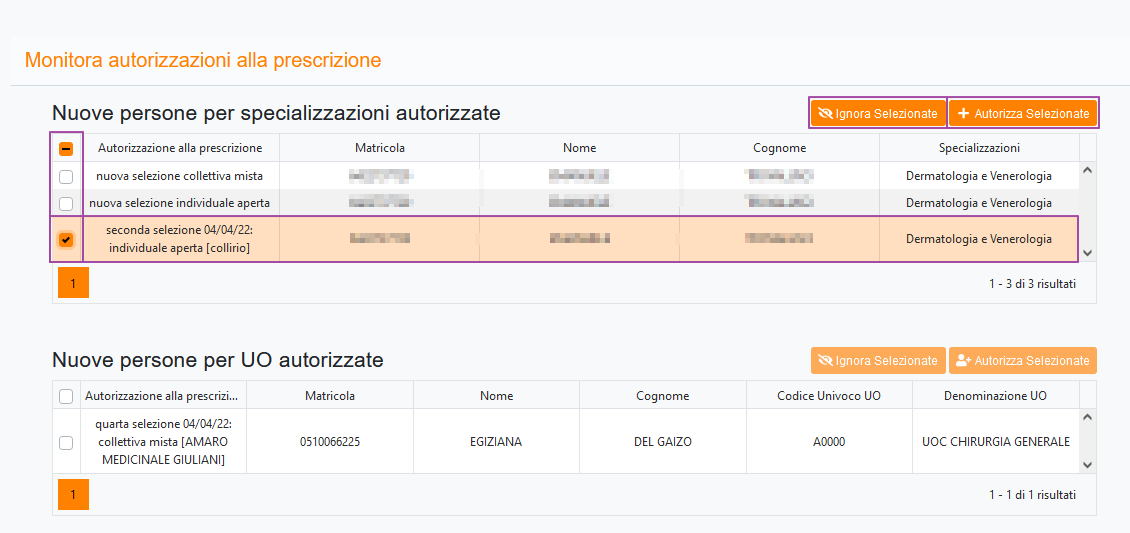This screenshot has height=533, width=1130.
Task: Check the 'nuova selezione individuale aperta' row checkbox
Action: click(x=66, y=204)
